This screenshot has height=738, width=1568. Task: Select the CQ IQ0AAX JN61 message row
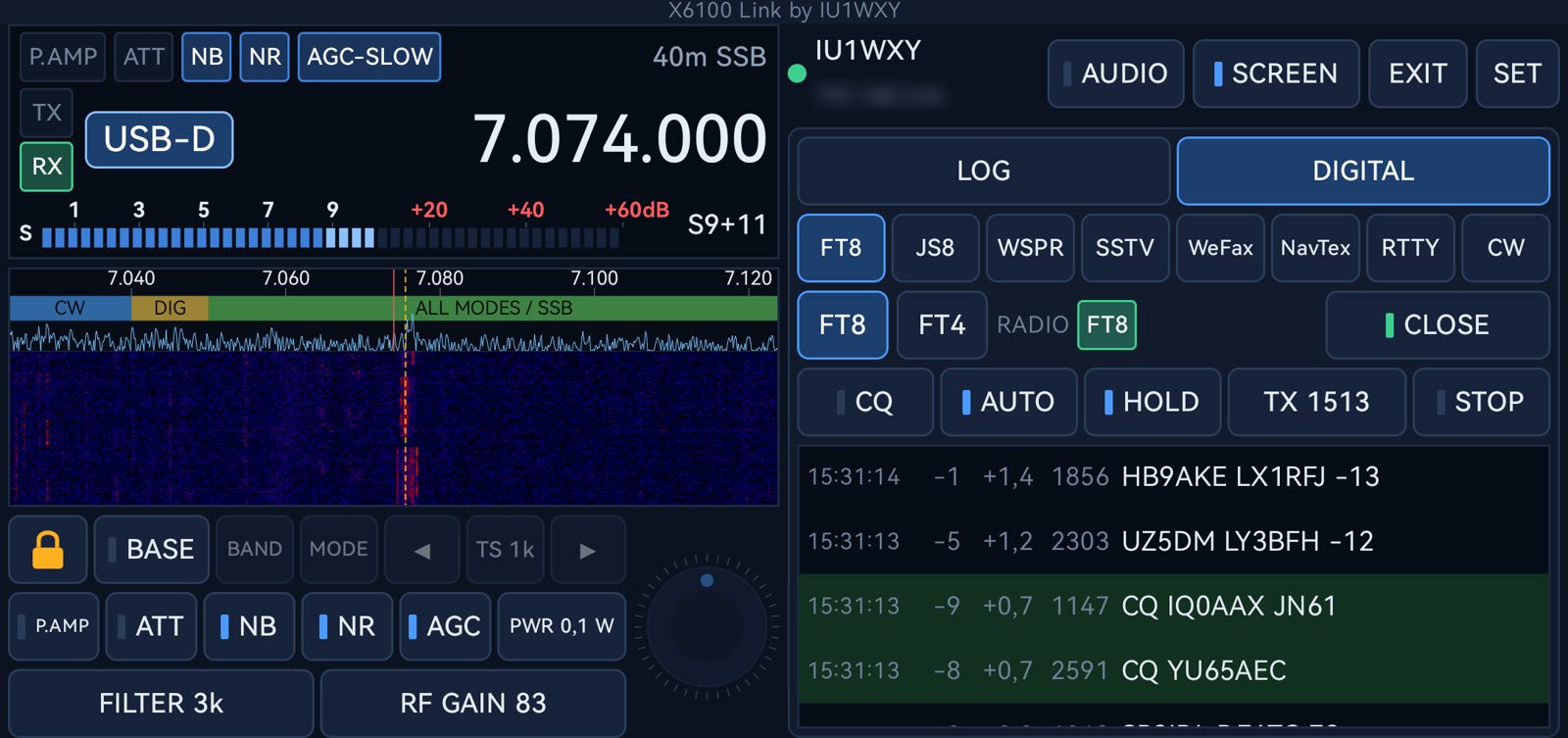[1174, 606]
